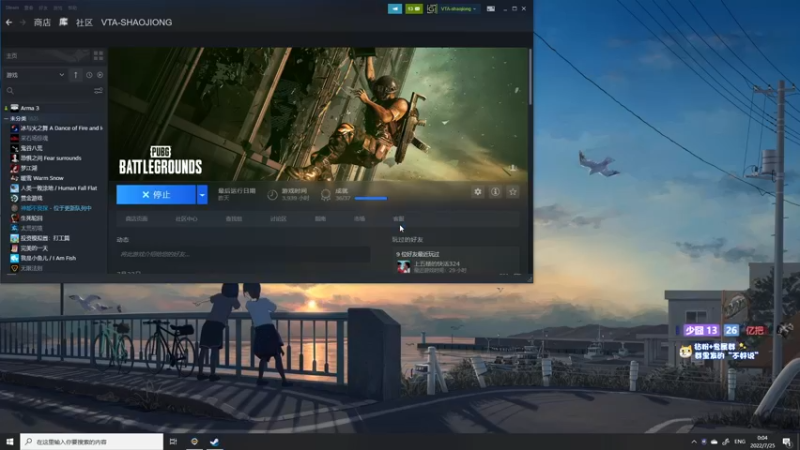Click the account avatar in title bar
The image size is (800, 450).
pyautogui.click(x=432, y=9)
